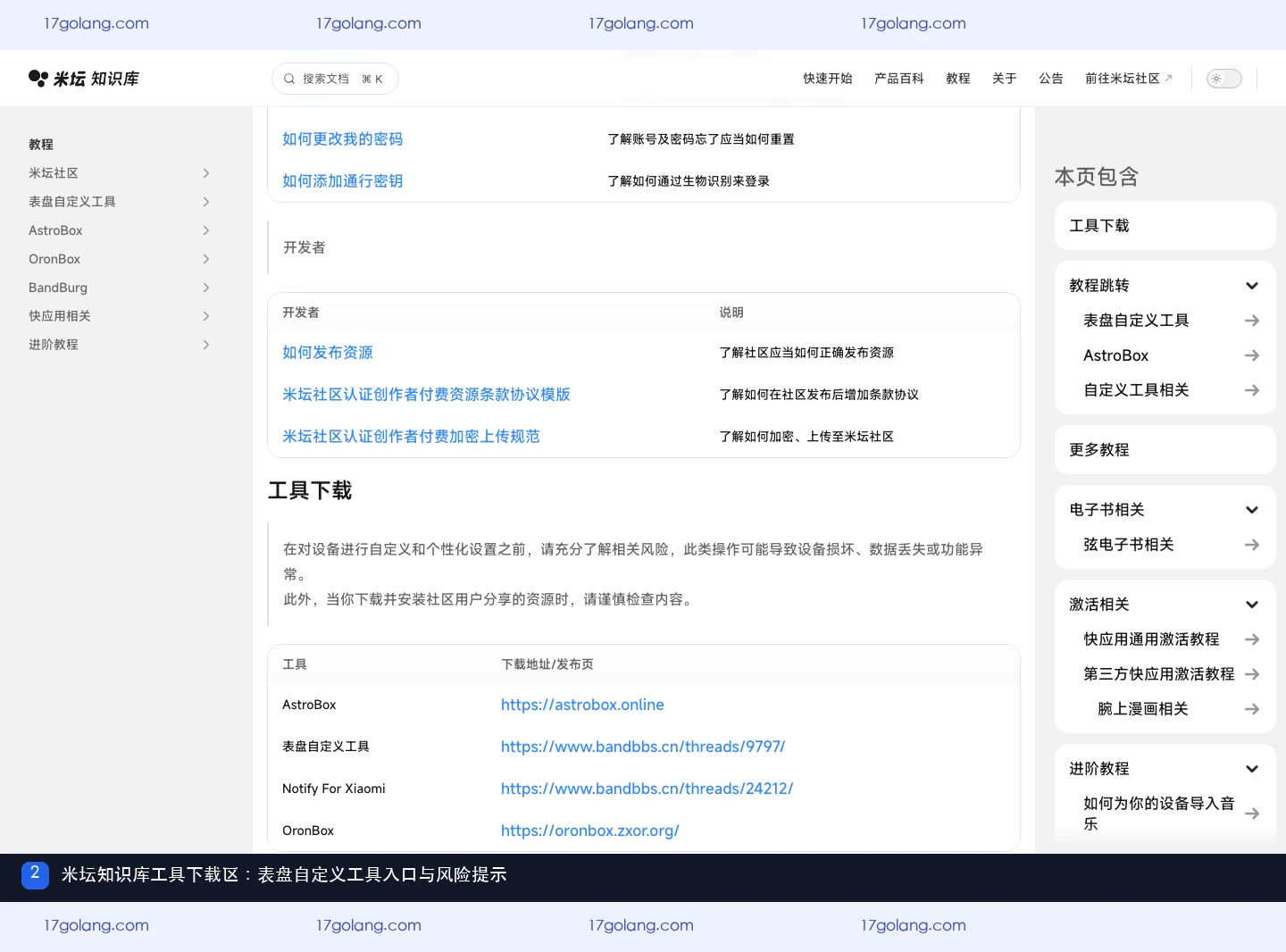The width and height of the screenshot is (1286, 952).
Task: Open the 教程 top navigation item
Action: [x=958, y=79]
